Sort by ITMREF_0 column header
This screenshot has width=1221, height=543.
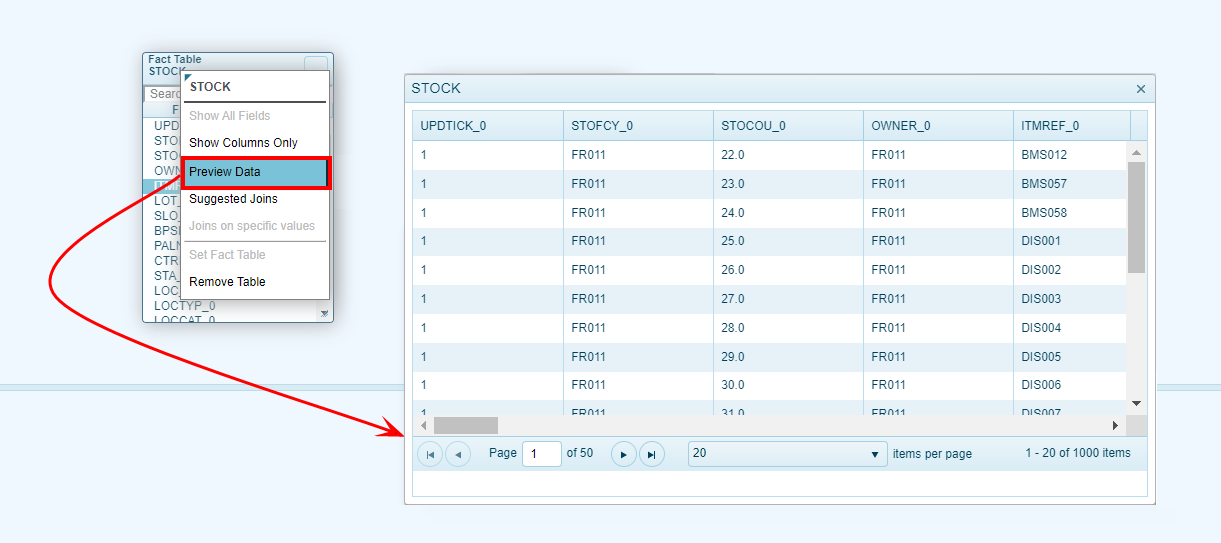(1072, 126)
